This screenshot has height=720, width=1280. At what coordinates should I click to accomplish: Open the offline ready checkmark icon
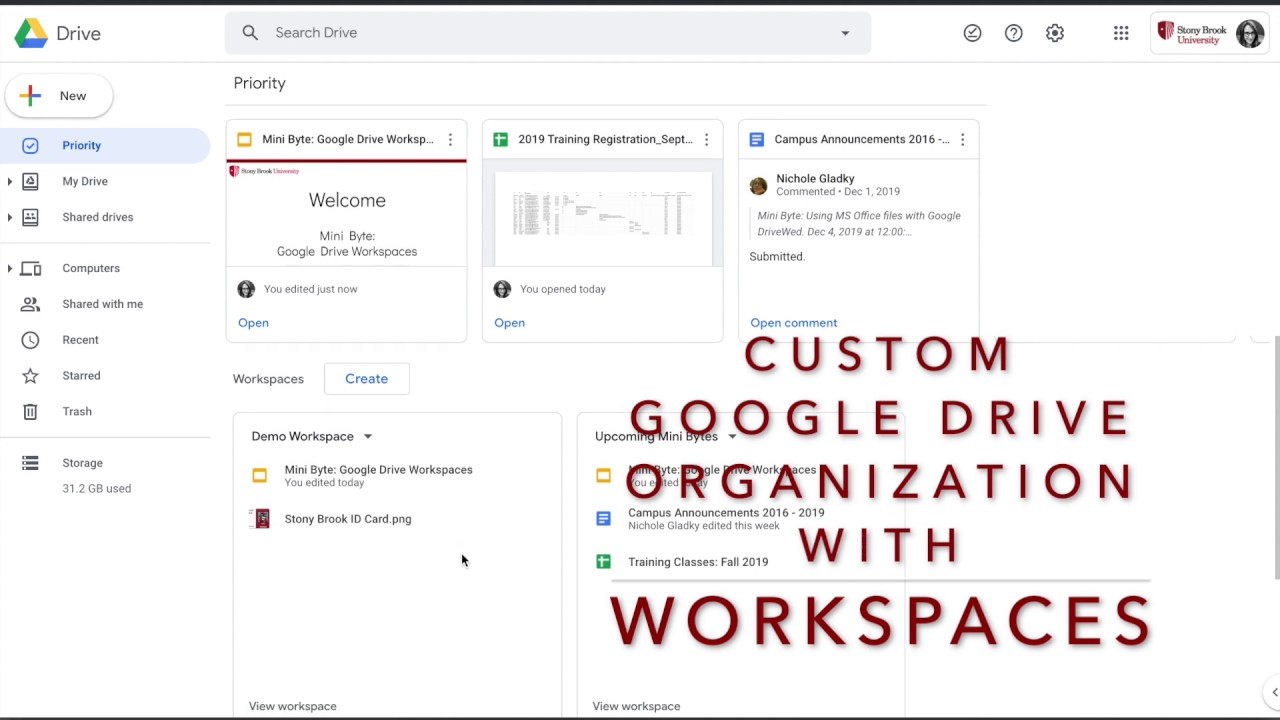(x=972, y=33)
